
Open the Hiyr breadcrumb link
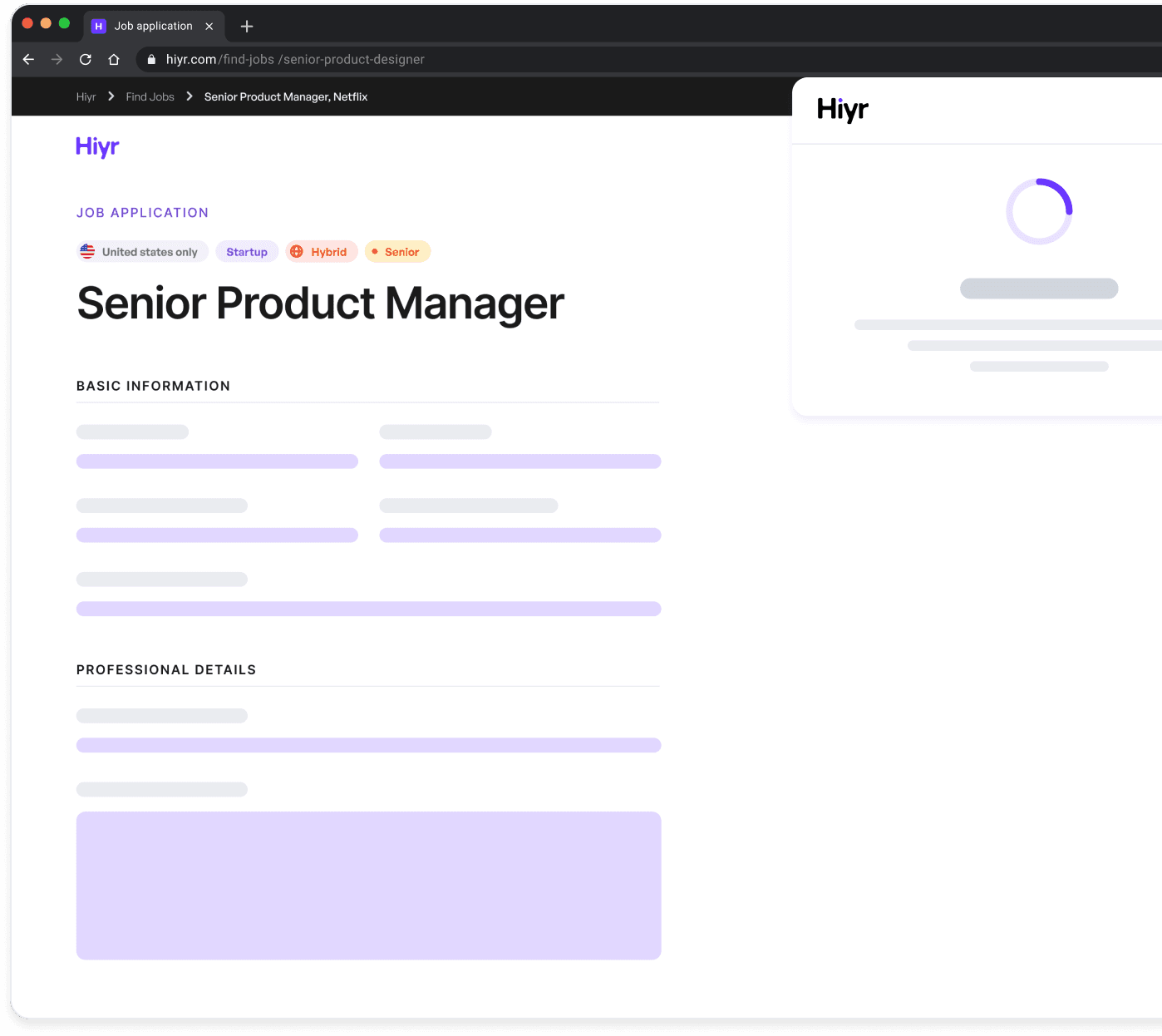(x=86, y=96)
